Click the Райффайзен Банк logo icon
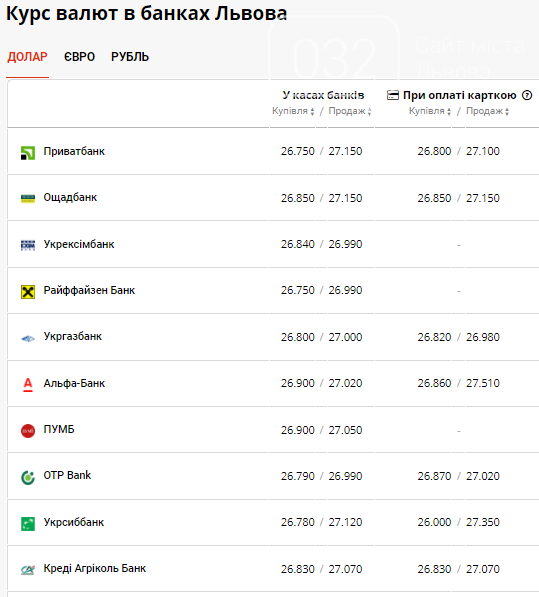The height and width of the screenshot is (597, 539). (28, 292)
